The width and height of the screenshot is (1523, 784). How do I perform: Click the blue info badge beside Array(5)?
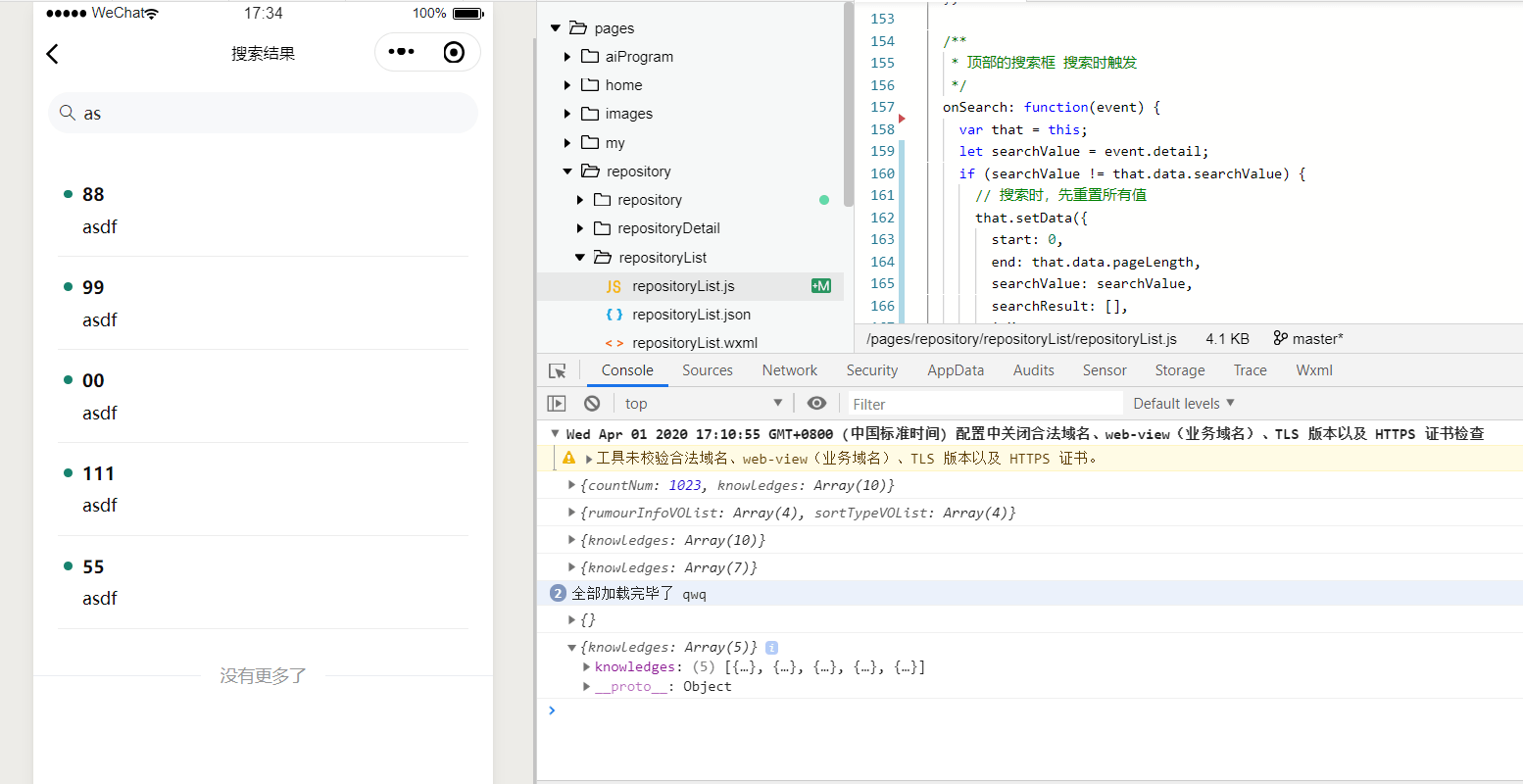coord(771,647)
